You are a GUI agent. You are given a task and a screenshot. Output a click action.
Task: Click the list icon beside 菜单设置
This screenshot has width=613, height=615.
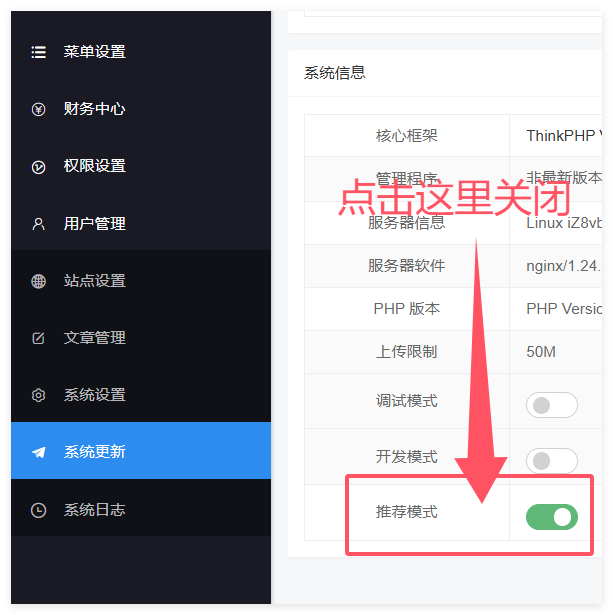point(38,52)
